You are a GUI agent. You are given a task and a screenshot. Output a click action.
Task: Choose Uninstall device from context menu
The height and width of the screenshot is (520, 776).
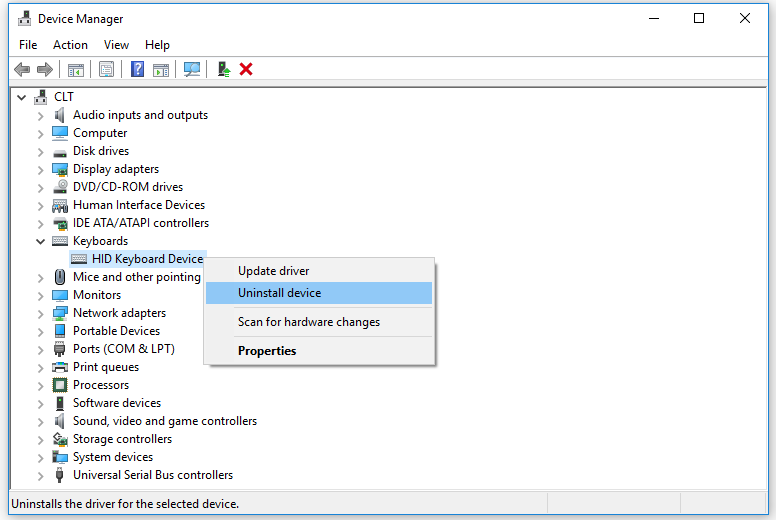[x=319, y=293]
